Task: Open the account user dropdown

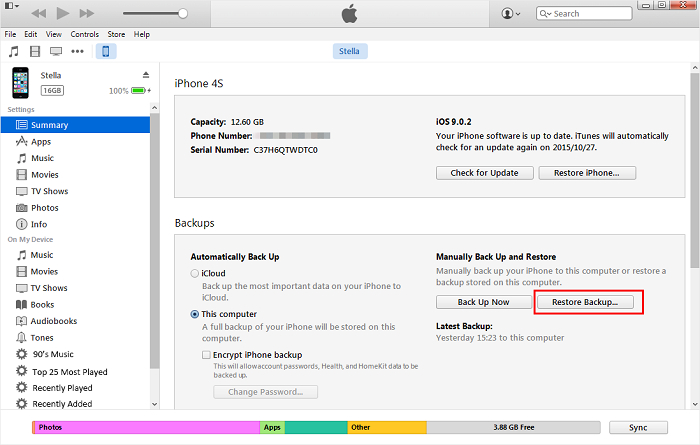Action: coord(511,13)
